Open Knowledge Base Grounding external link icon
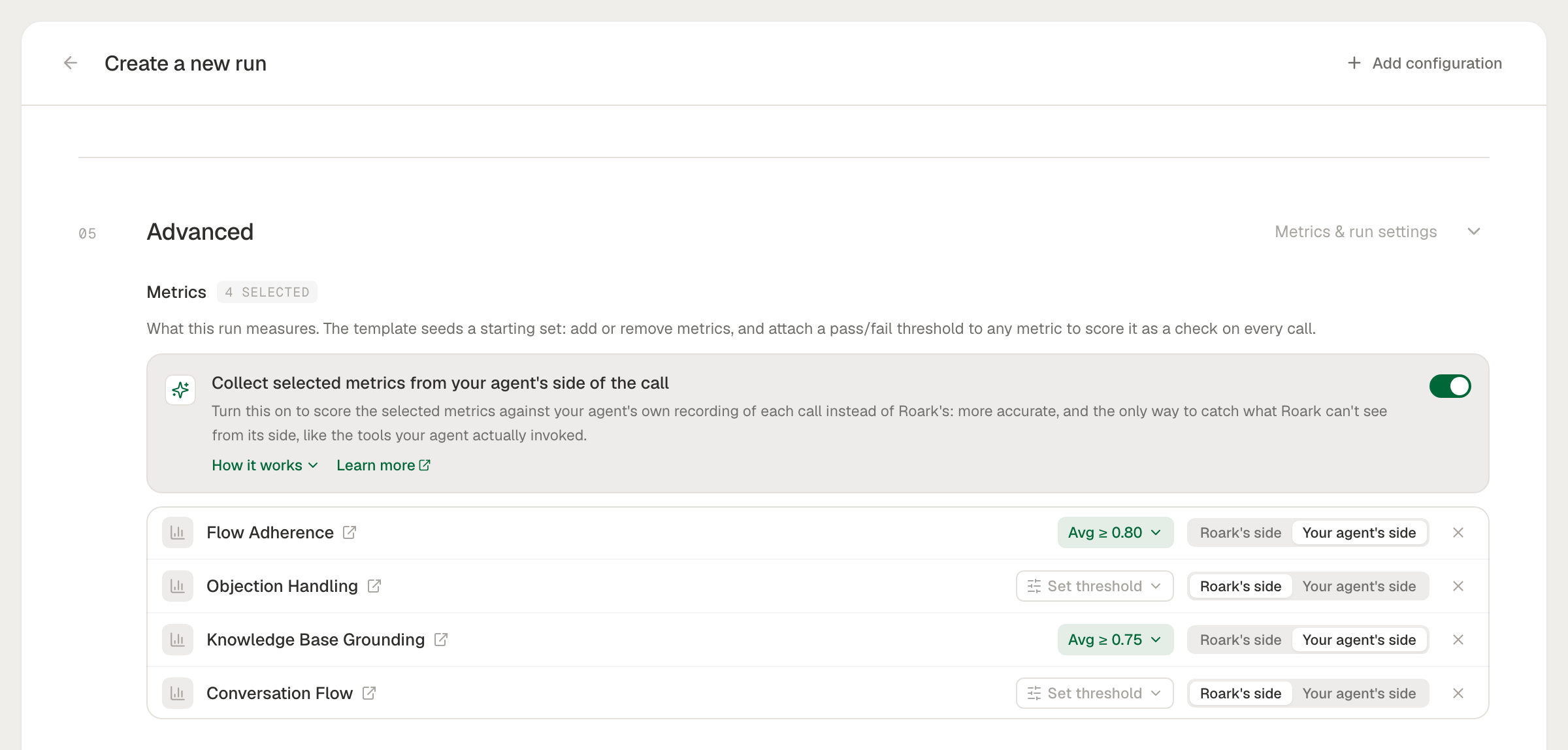The image size is (1568, 750). (441, 640)
